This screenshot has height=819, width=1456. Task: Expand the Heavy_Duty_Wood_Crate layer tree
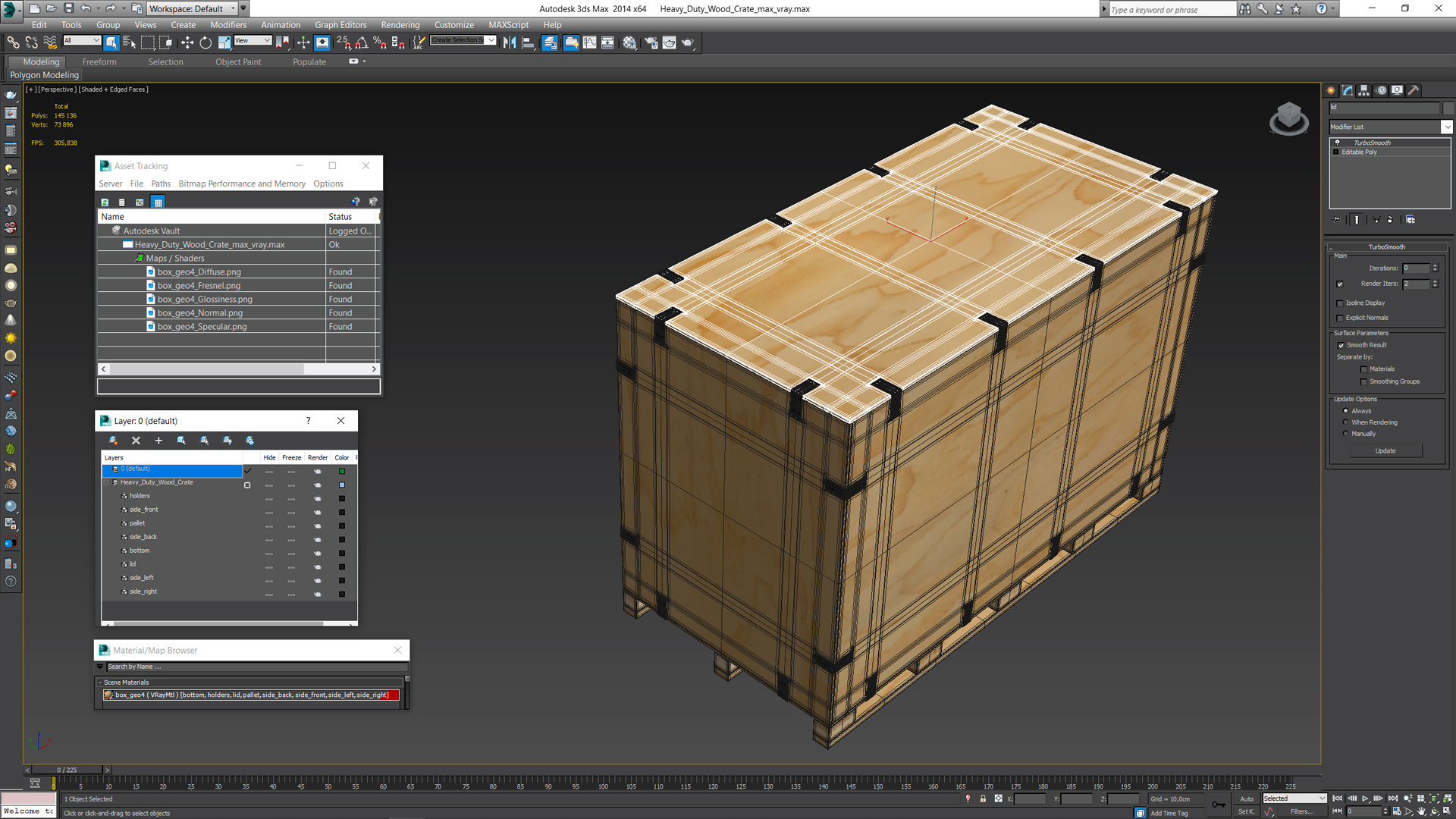[107, 482]
